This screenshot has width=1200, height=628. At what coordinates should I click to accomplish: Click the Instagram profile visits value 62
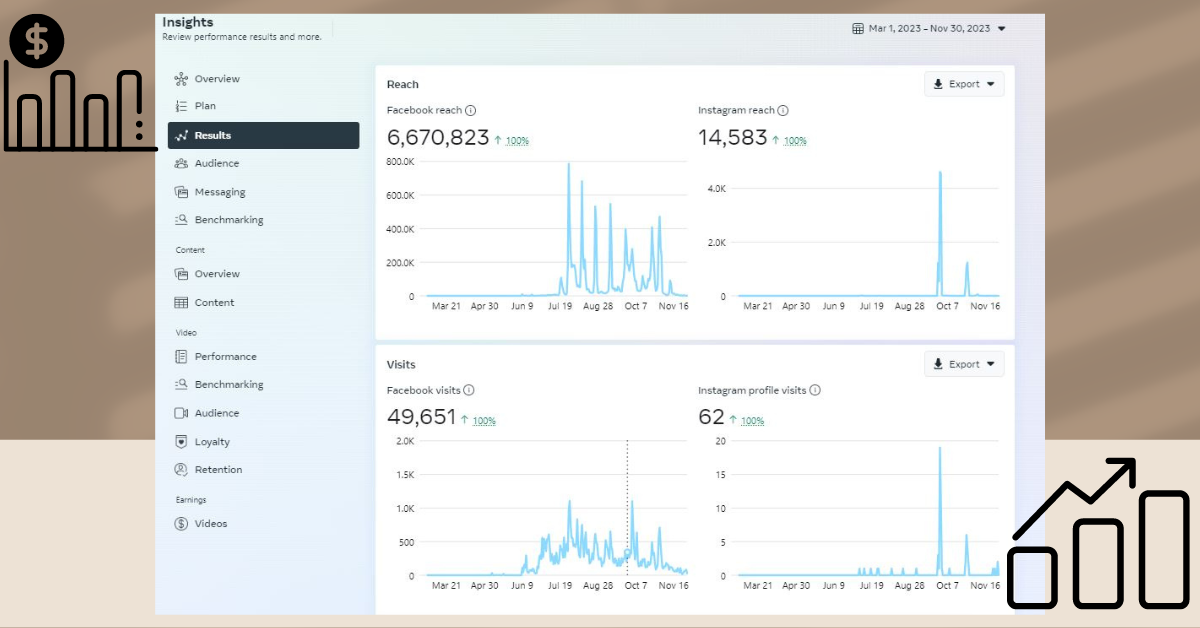(x=711, y=418)
